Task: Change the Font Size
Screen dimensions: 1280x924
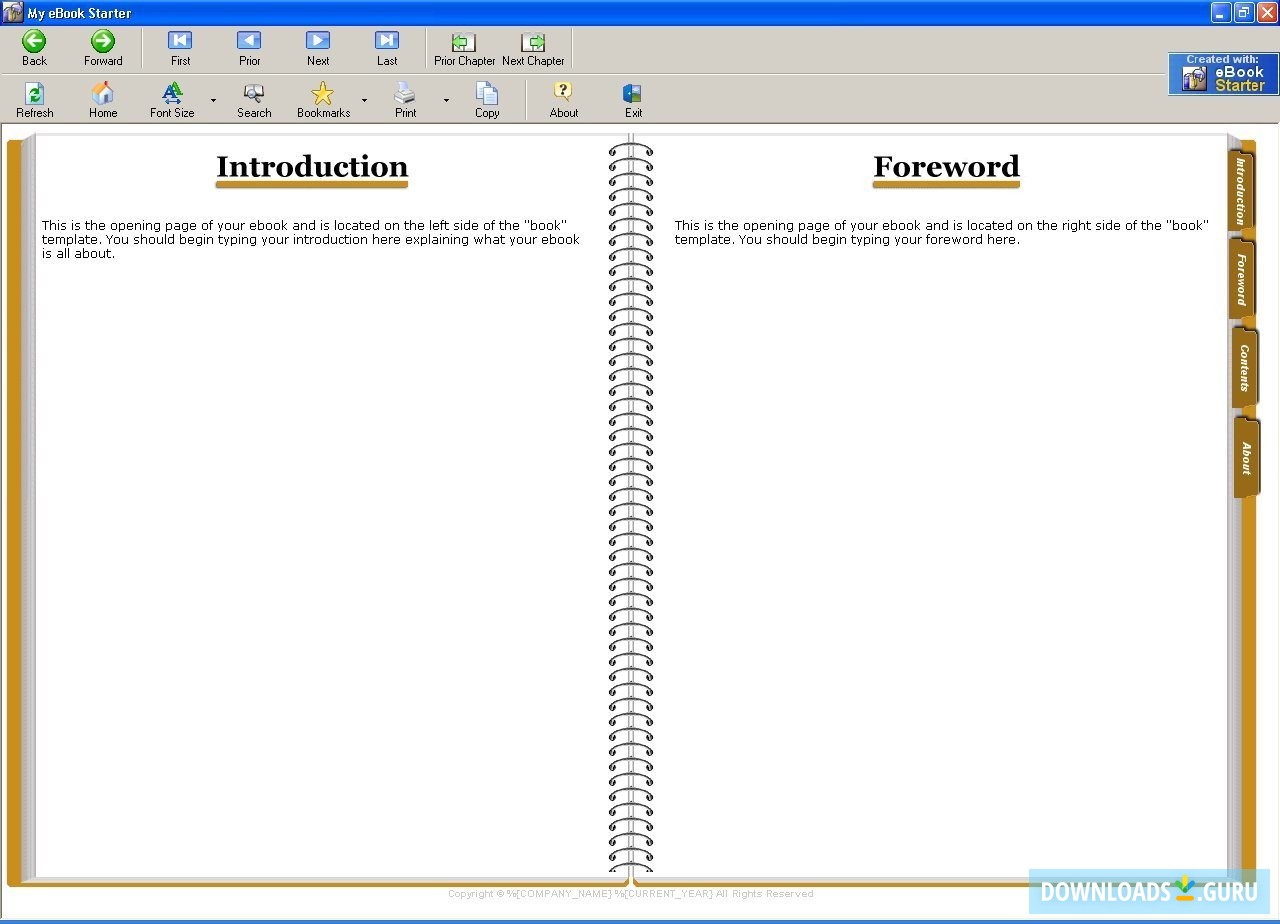Action: [x=172, y=100]
